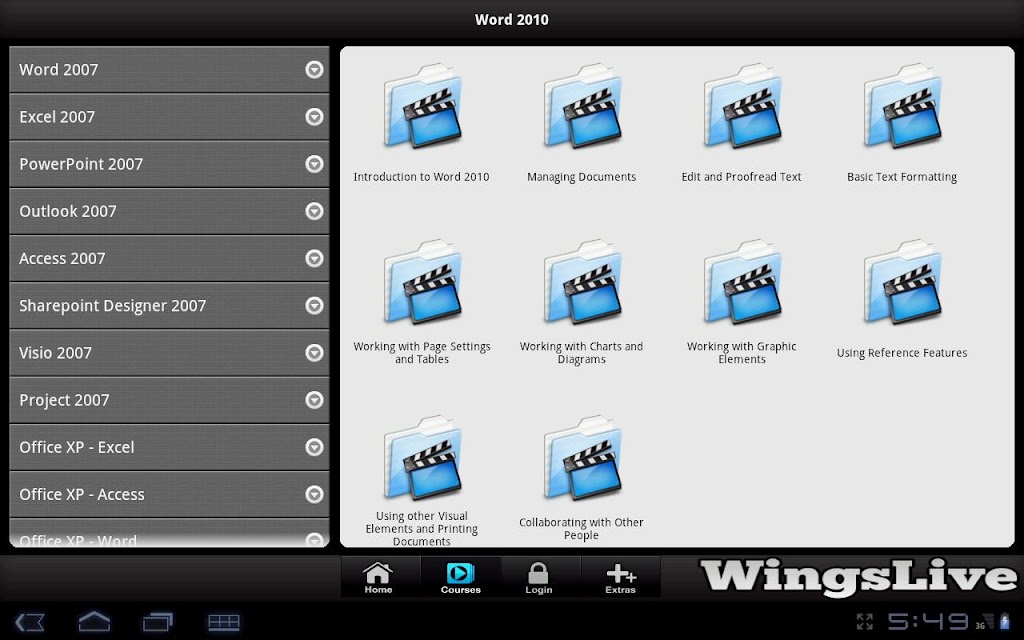
Task: Open the Managing Documents video folder
Action: [583, 106]
